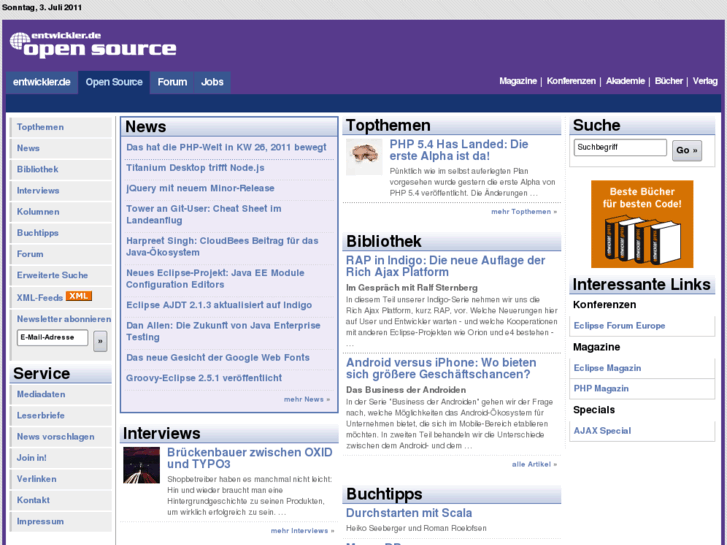Viewport: 727px width, 545px height.
Task: Open Tower Git cheat sheet news item
Action: (x=204, y=215)
